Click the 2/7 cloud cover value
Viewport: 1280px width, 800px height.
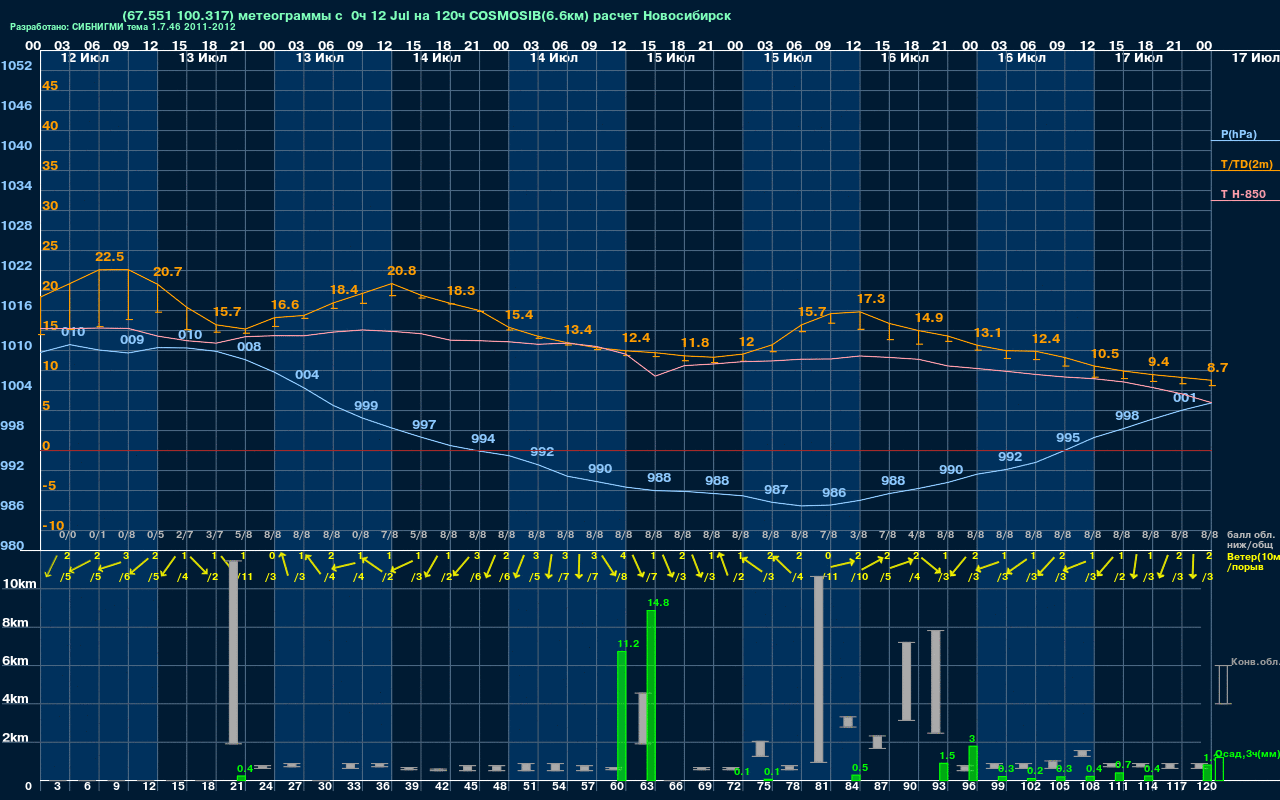coord(185,536)
